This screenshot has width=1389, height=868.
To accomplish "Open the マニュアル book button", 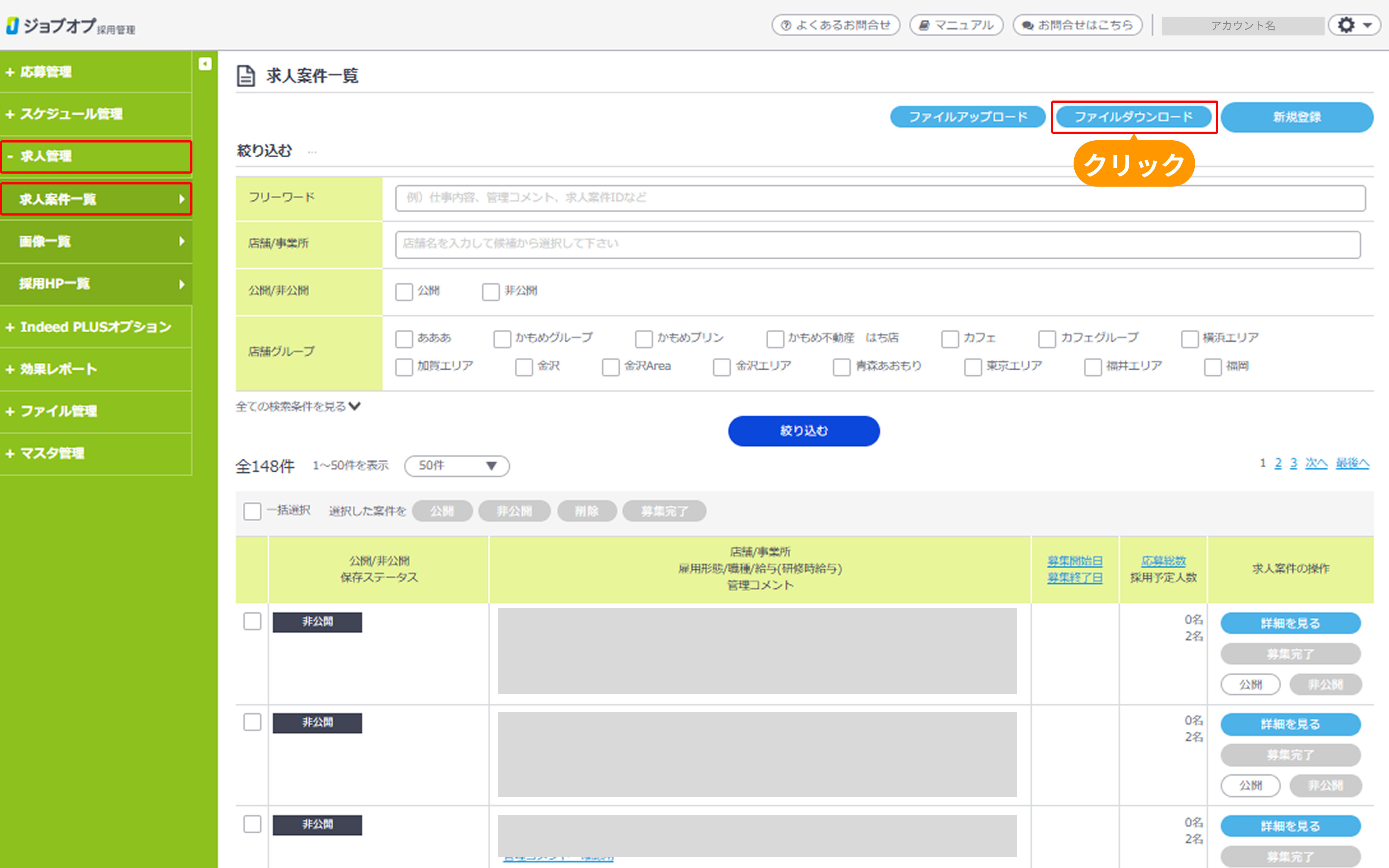I will (x=956, y=25).
